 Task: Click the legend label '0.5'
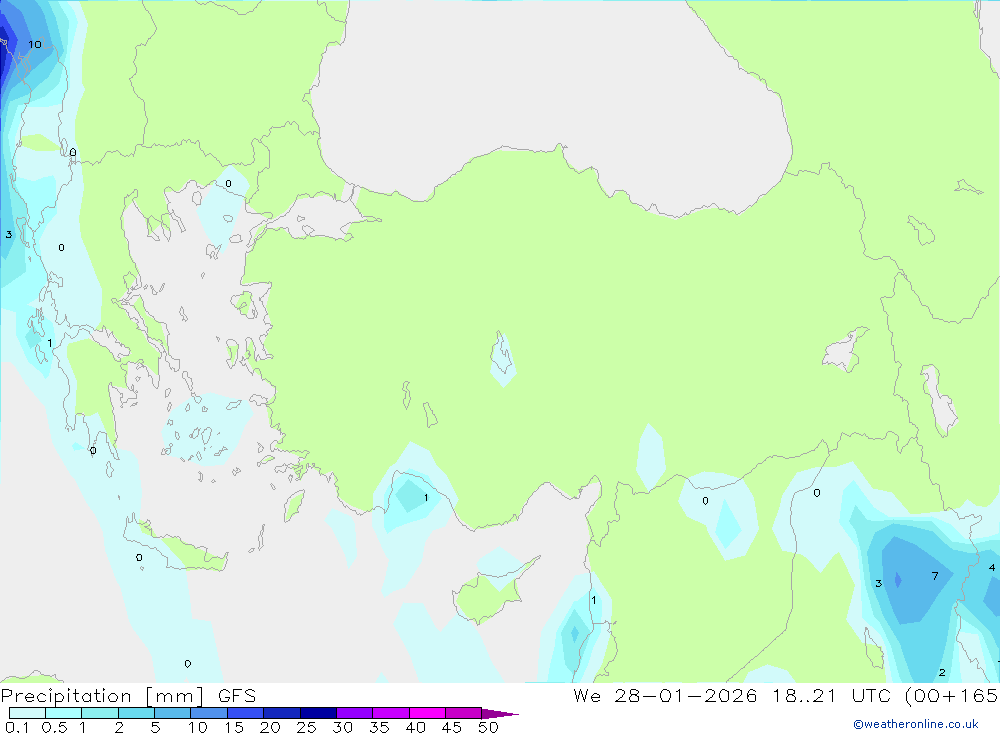pyautogui.click(x=54, y=727)
